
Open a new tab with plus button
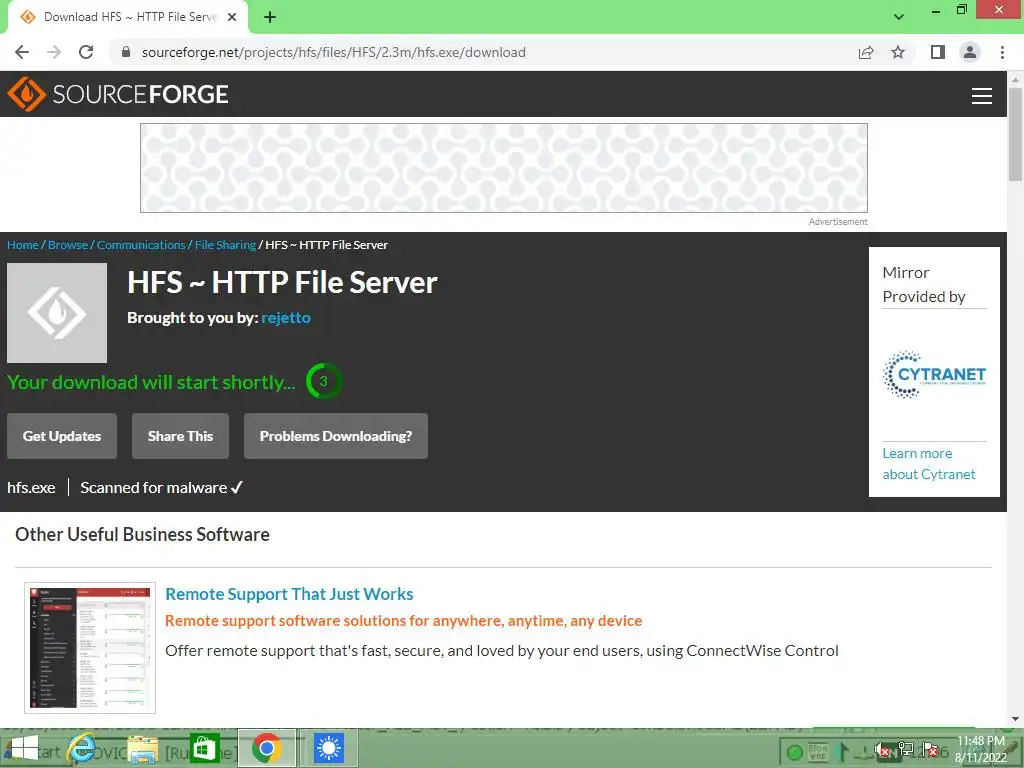point(270,17)
